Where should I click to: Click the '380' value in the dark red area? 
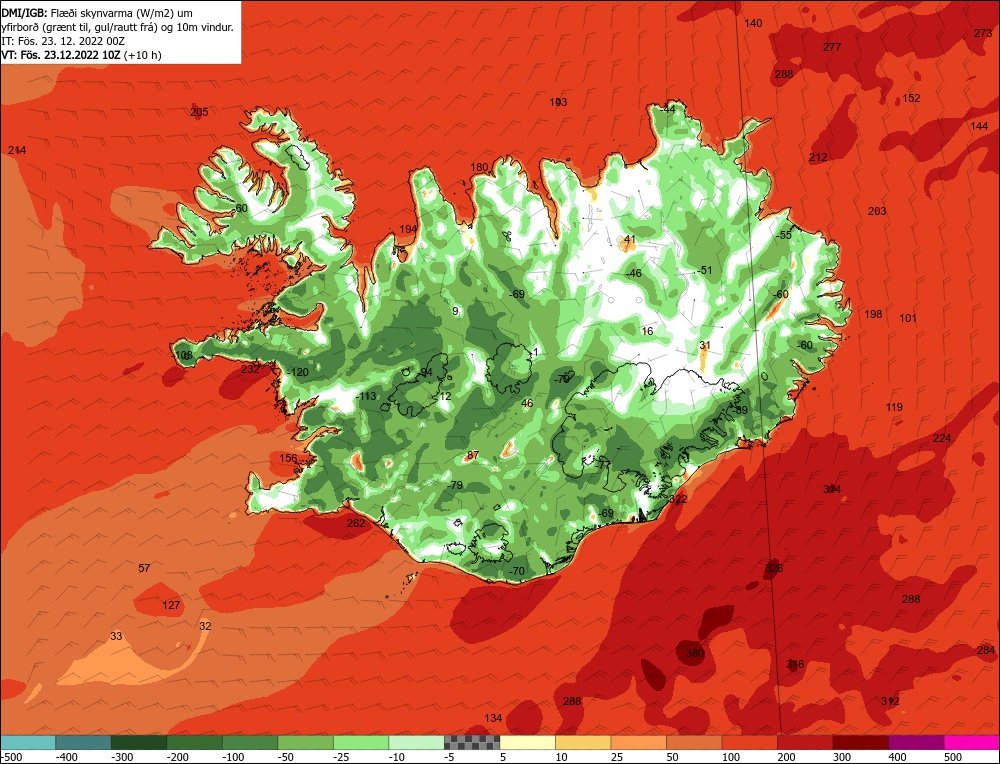[x=695, y=653]
